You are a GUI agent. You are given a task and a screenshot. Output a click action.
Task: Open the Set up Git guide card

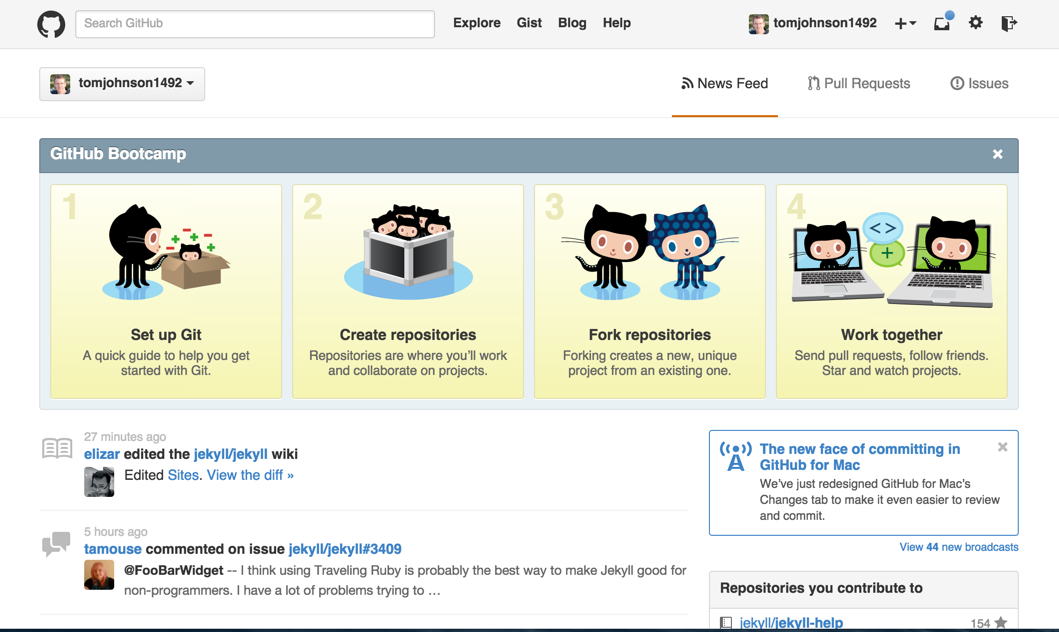166,291
